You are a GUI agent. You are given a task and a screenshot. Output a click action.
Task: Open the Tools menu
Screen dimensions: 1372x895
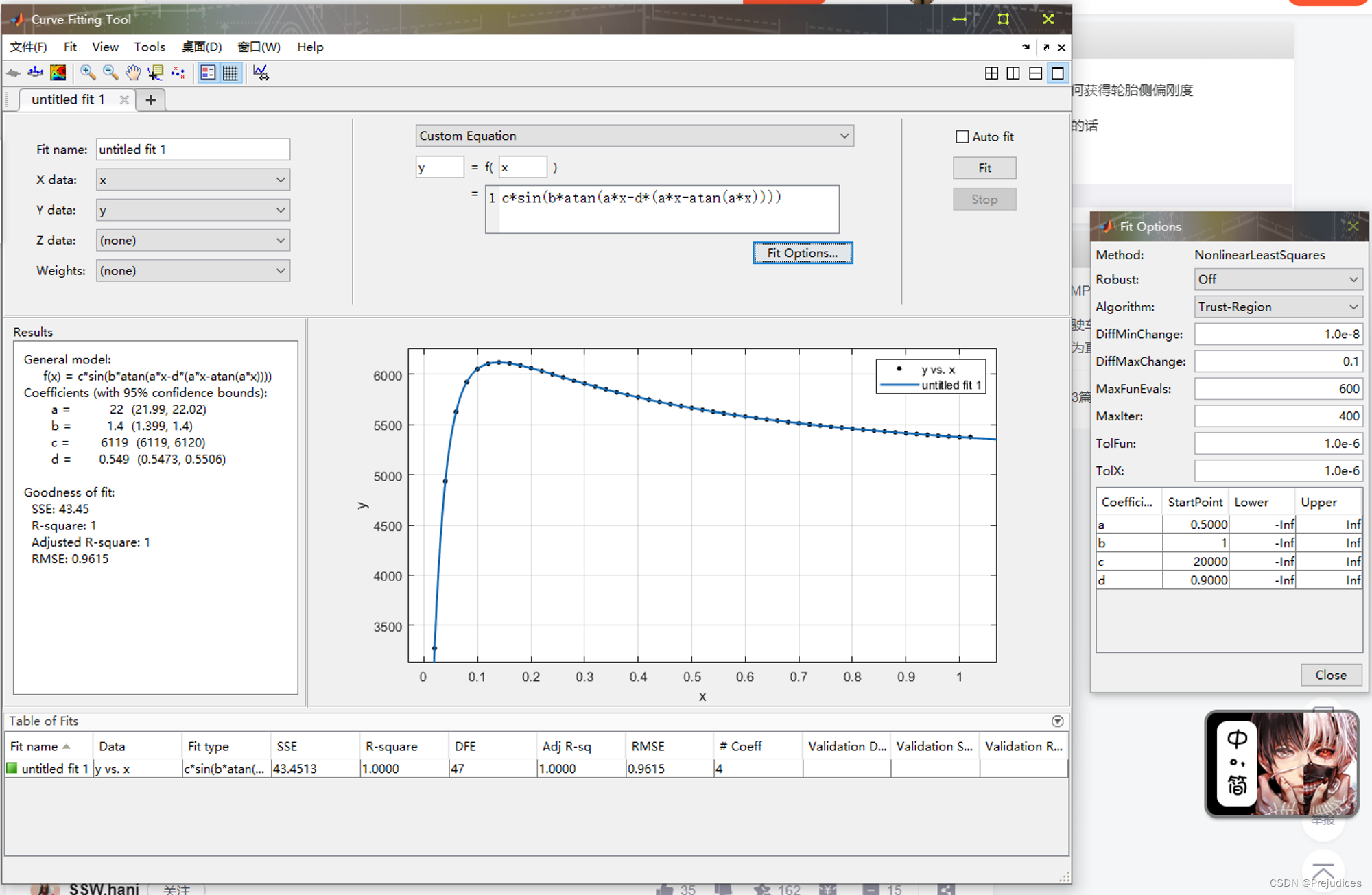click(x=150, y=47)
